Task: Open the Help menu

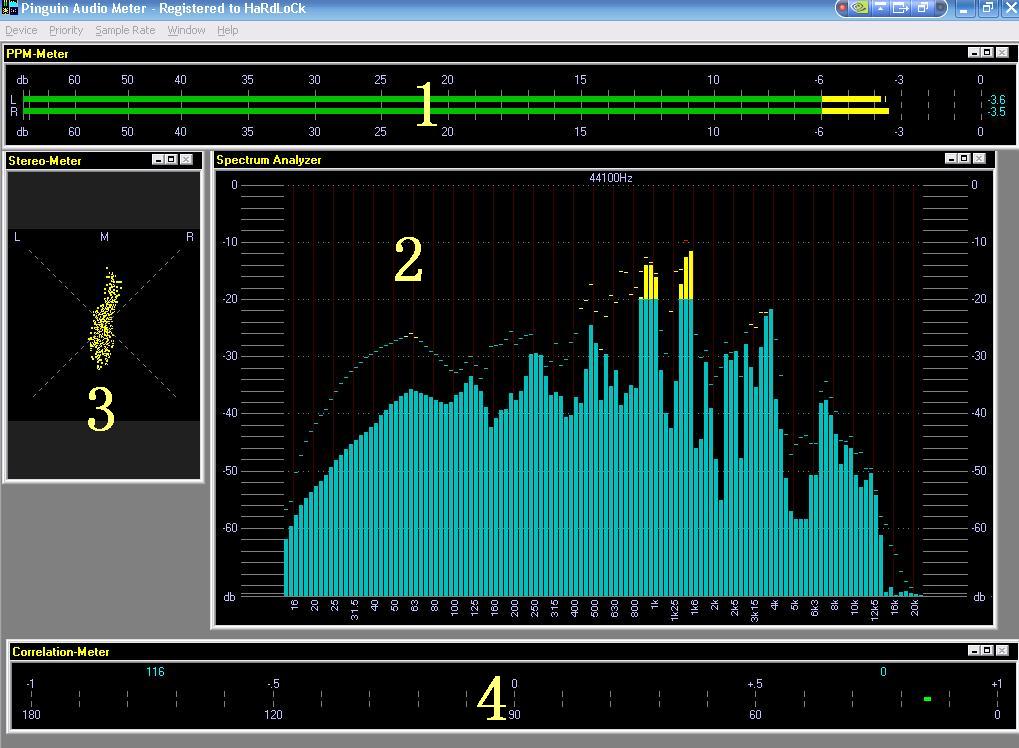Action: (x=227, y=31)
